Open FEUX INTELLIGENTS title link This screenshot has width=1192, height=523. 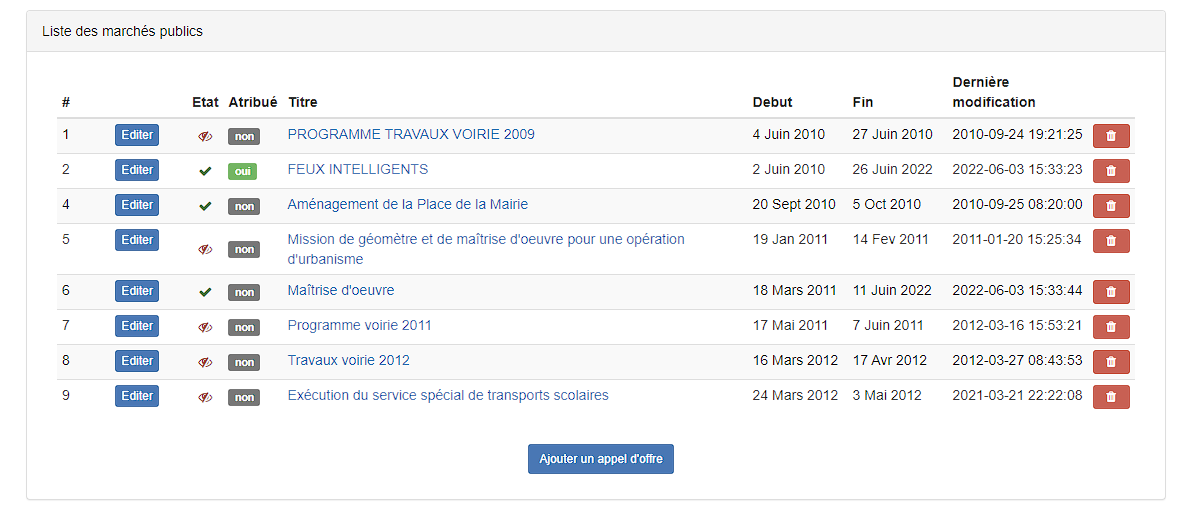[x=357, y=170]
